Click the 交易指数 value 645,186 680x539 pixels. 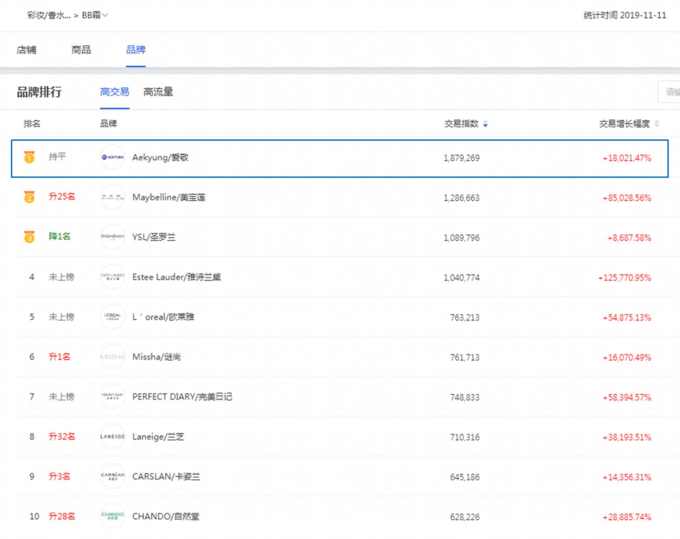pos(465,477)
